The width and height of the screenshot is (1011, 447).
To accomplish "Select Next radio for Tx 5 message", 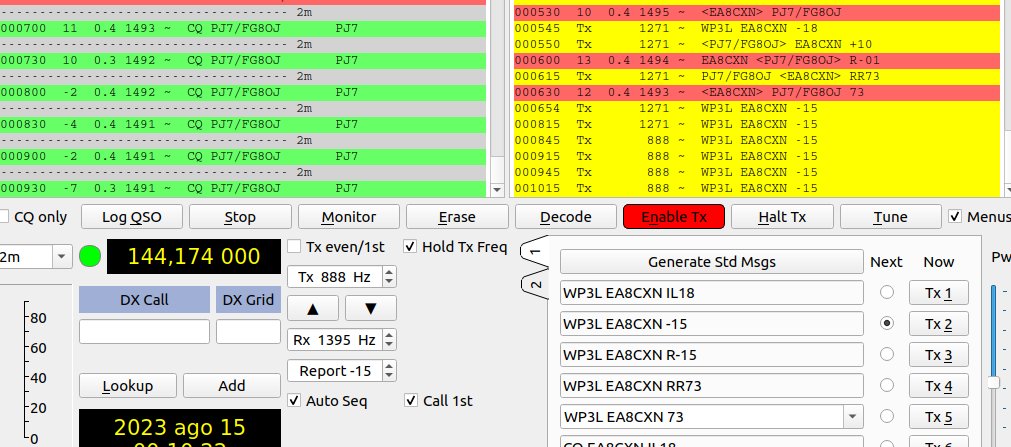I will pos(887,416).
